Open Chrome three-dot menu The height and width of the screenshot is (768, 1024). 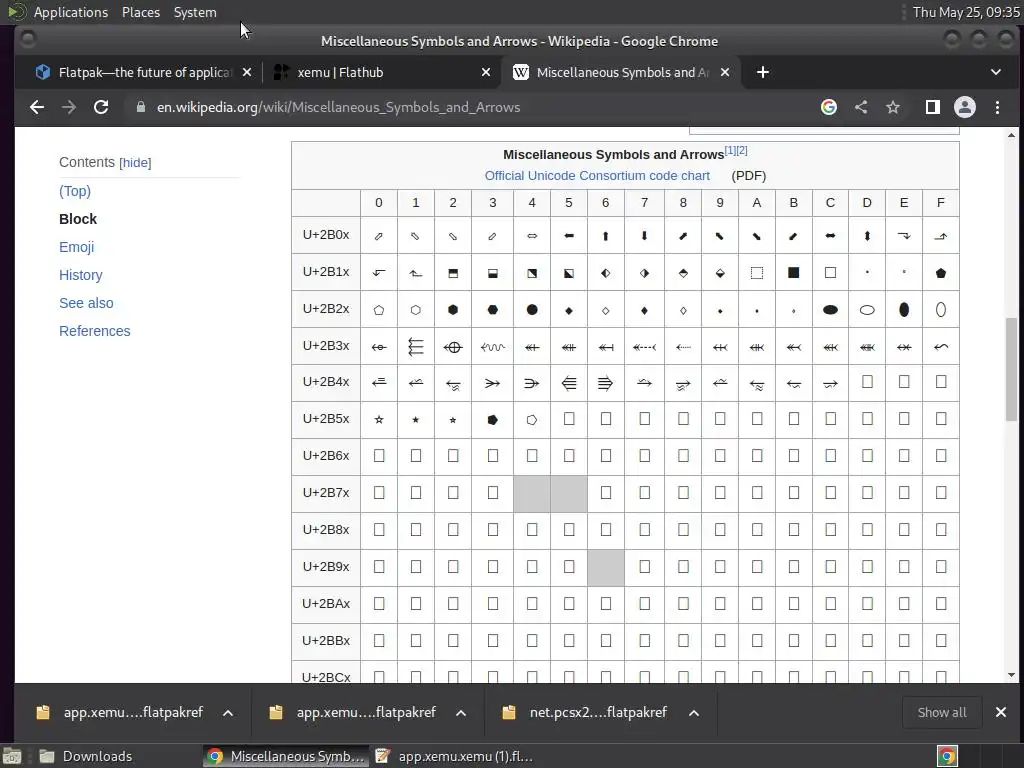pos(997,107)
